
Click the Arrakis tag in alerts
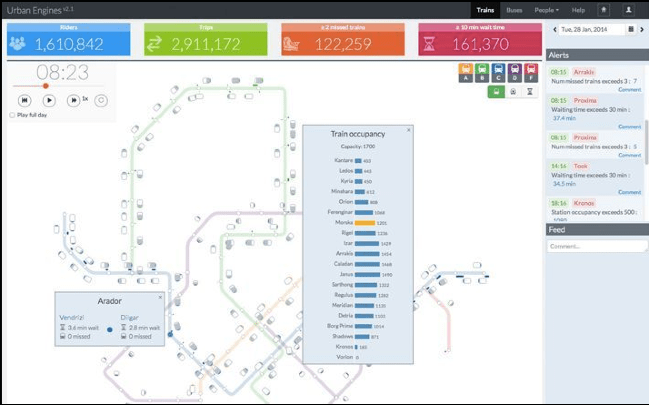584,72
